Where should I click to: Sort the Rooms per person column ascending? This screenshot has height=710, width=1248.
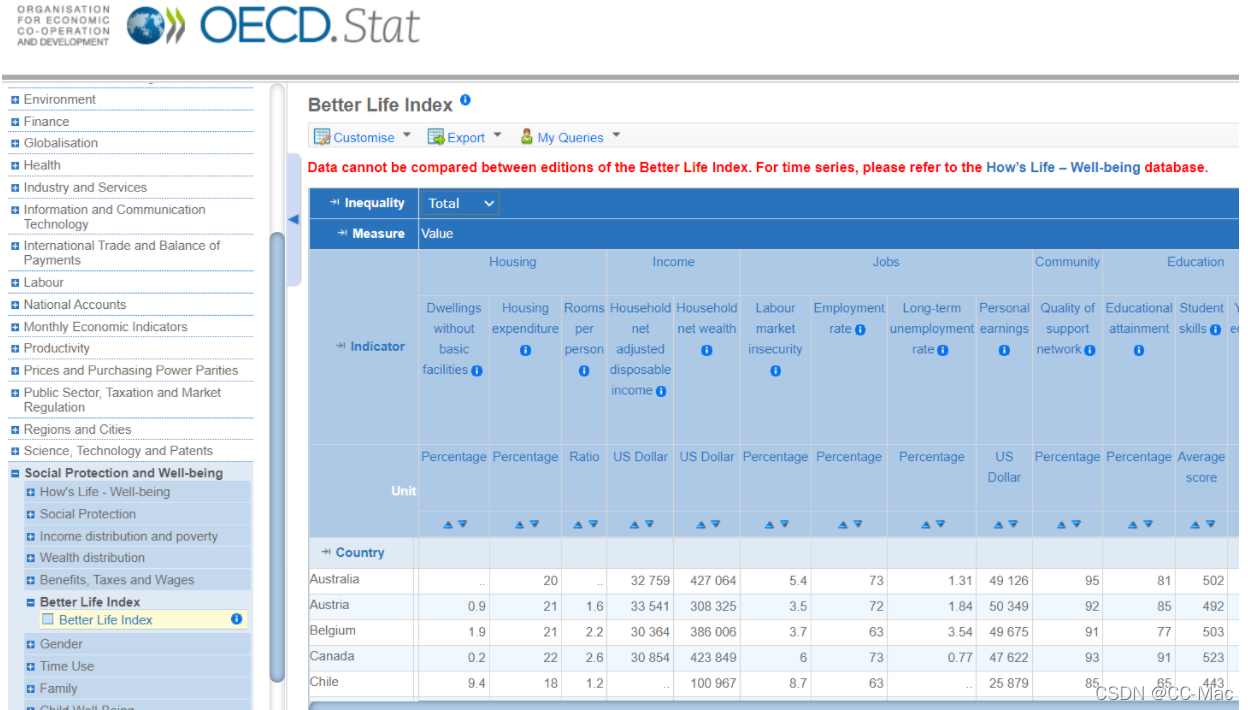click(577, 523)
